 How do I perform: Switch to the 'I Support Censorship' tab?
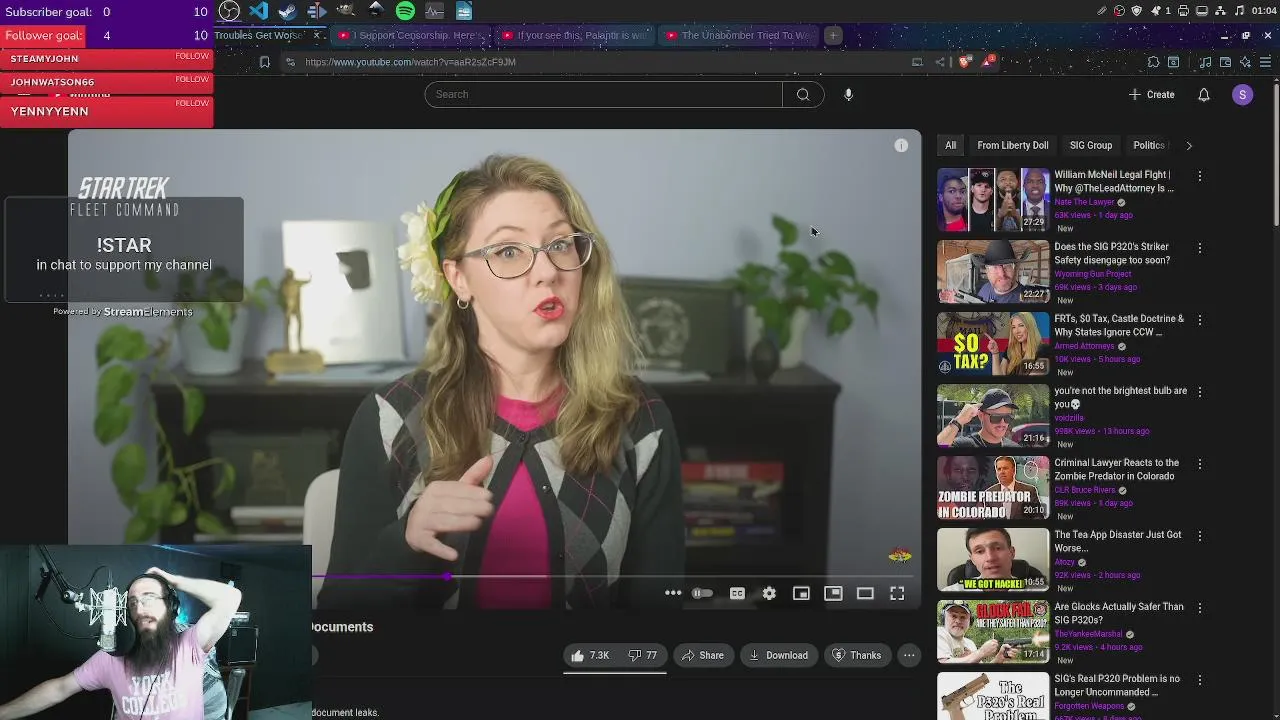[x=411, y=35]
